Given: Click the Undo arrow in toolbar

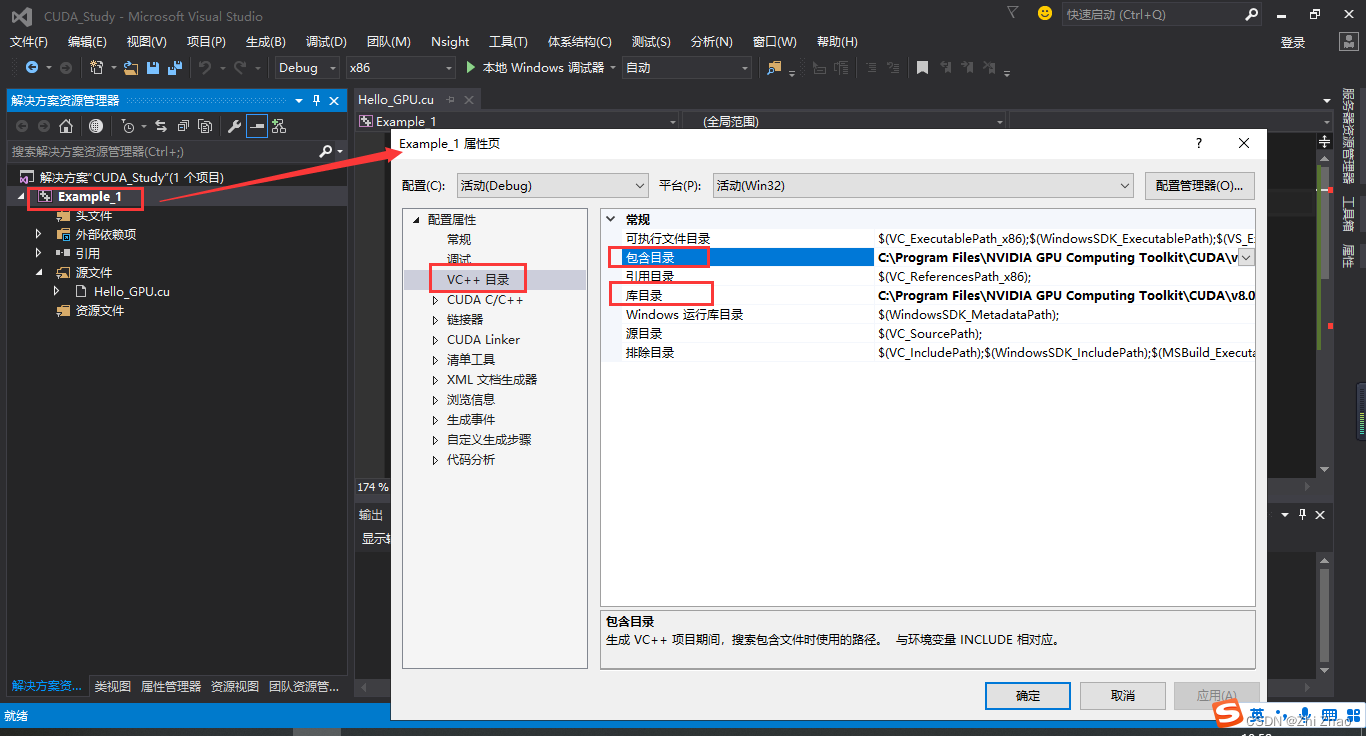Looking at the screenshot, I should point(204,67).
